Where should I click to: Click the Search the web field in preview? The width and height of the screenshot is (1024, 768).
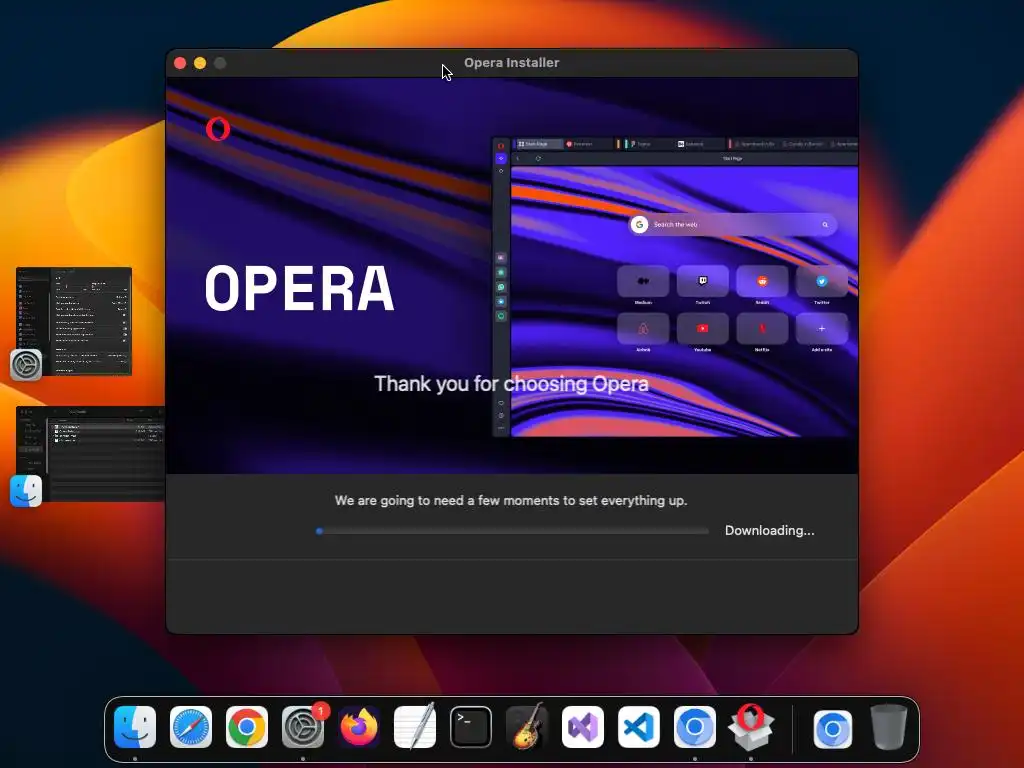click(732, 225)
